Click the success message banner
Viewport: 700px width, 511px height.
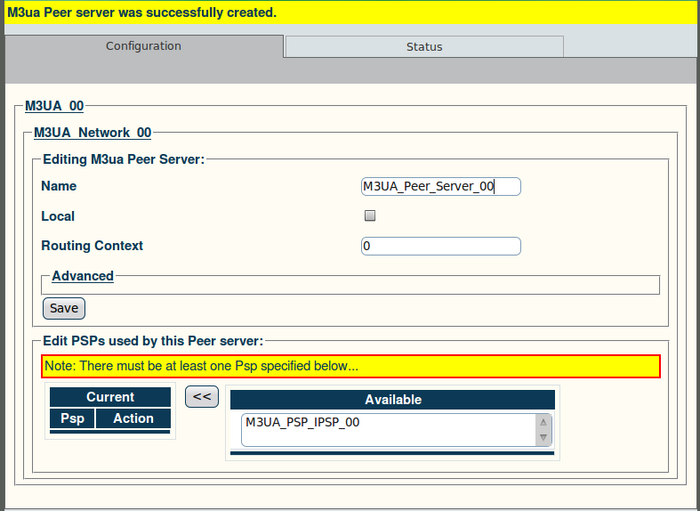[350, 12]
